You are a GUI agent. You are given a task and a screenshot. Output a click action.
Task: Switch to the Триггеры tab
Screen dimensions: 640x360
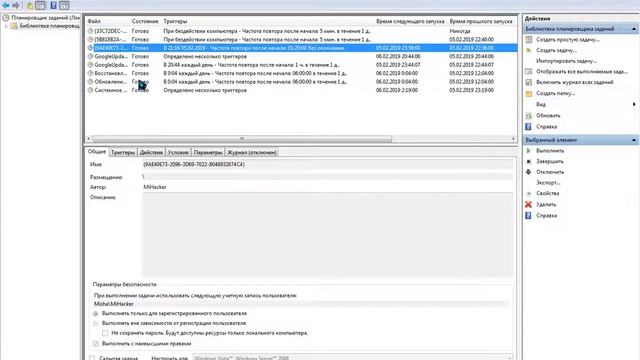click(123, 152)
